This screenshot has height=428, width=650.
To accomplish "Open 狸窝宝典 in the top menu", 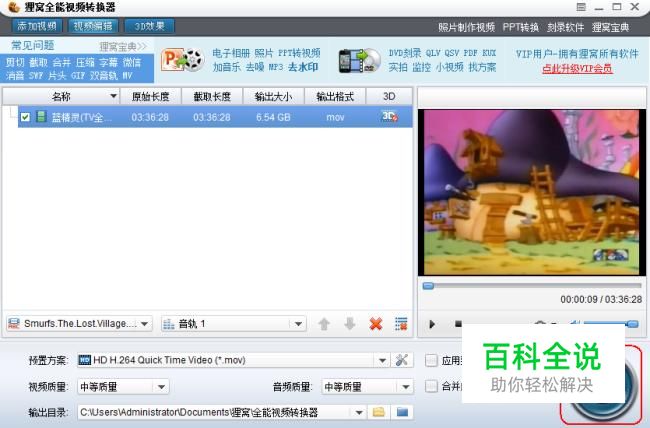I will 610,27.
